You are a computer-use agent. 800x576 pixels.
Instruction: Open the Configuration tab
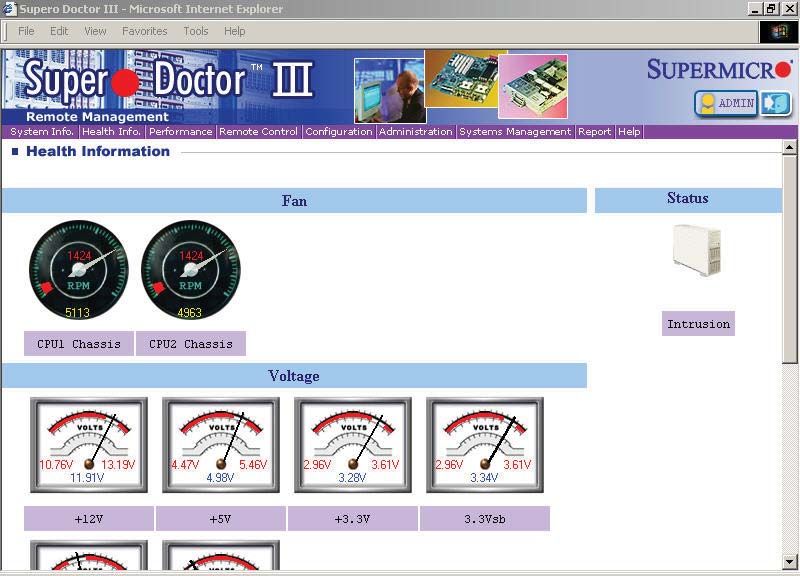(x=339, y=132)
